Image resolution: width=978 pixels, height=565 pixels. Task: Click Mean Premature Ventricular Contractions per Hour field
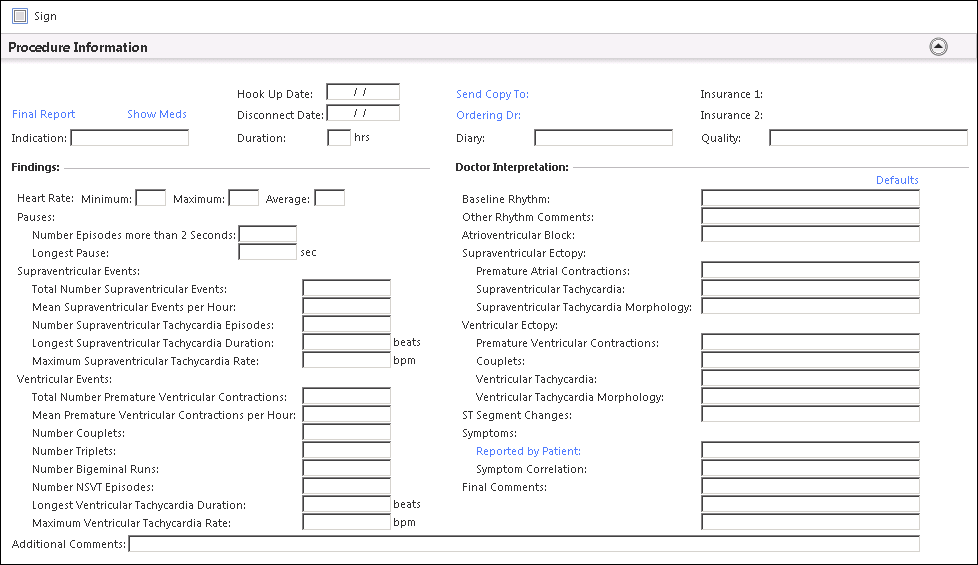click(347, 414)
